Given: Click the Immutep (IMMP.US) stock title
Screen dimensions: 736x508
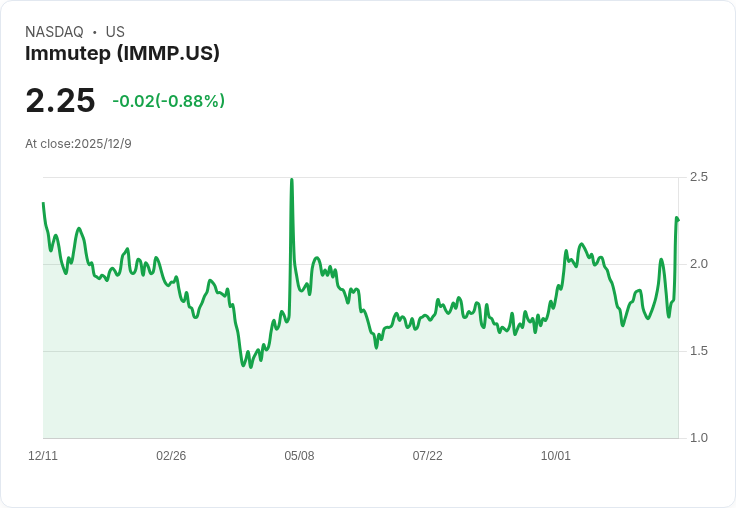Looking at the screenshot, I should click(122, 54).
